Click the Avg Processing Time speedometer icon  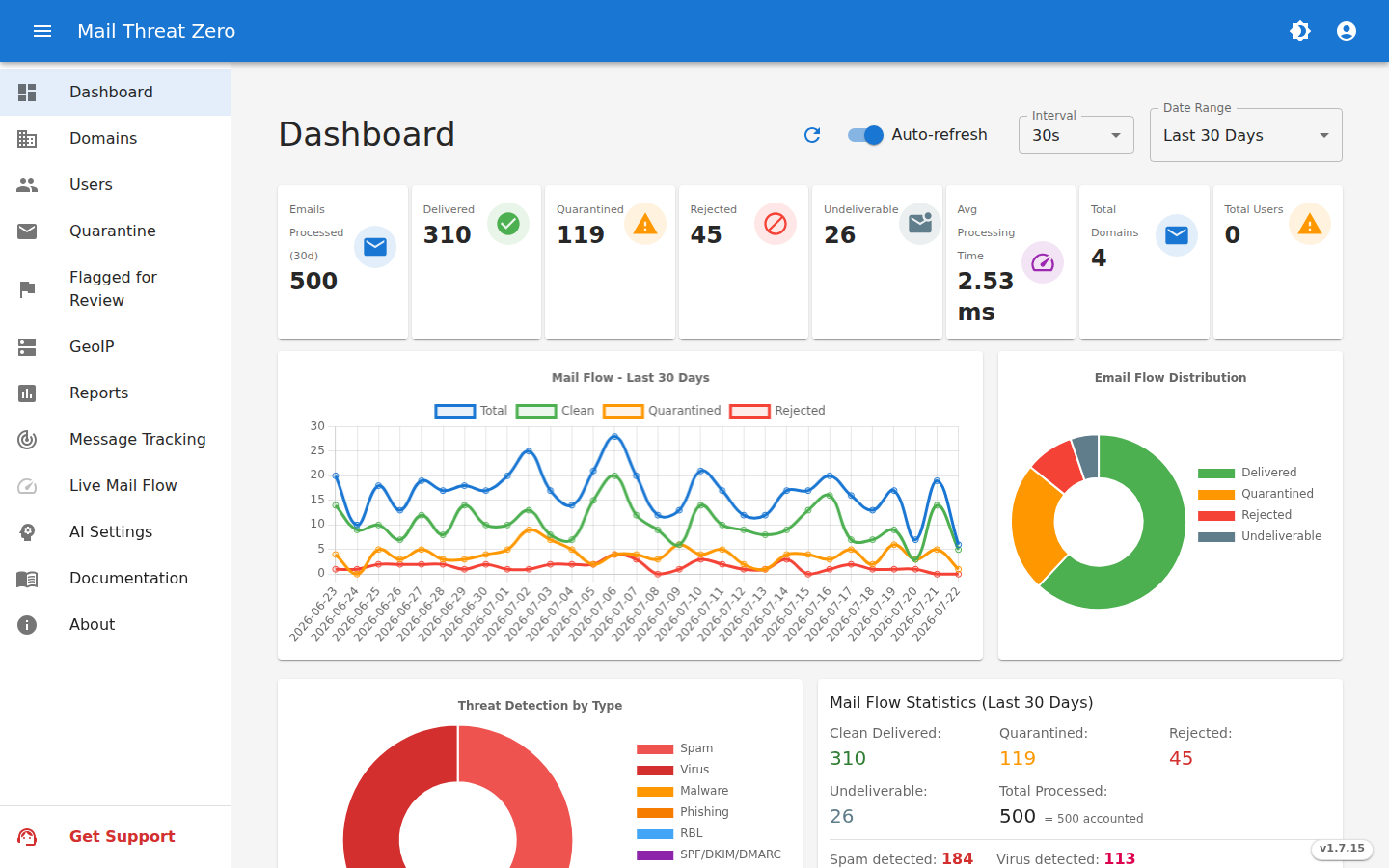pyautogui.click(x=1043, y=262)
